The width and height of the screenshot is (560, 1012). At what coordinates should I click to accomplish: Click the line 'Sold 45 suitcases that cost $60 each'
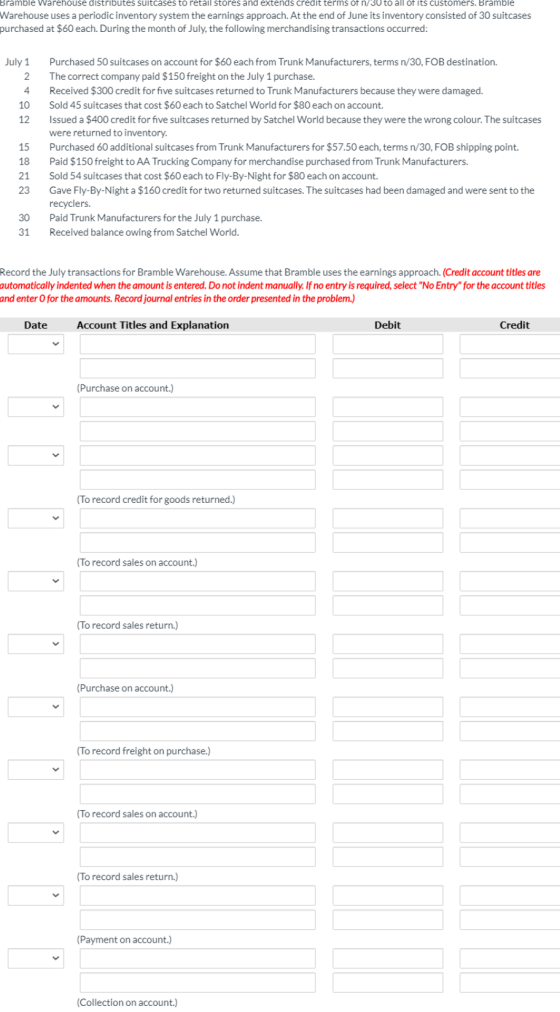click(217, 105)
